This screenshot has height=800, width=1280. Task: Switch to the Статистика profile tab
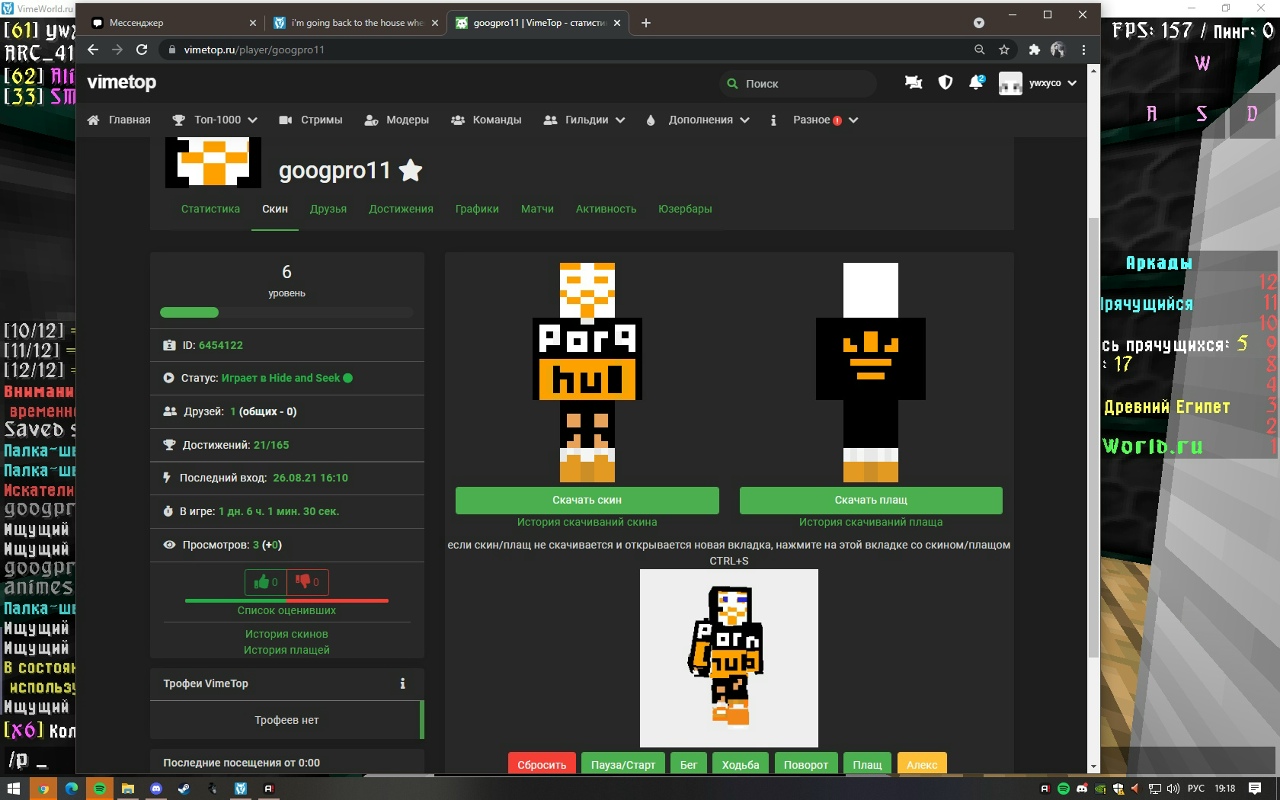tap(210, 209)
